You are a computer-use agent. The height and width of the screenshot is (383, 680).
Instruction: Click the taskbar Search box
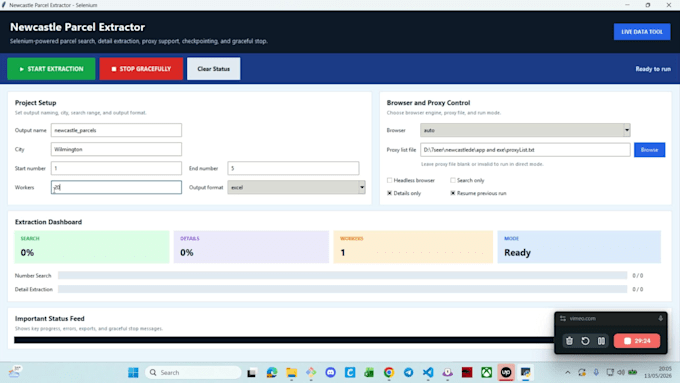193,373
